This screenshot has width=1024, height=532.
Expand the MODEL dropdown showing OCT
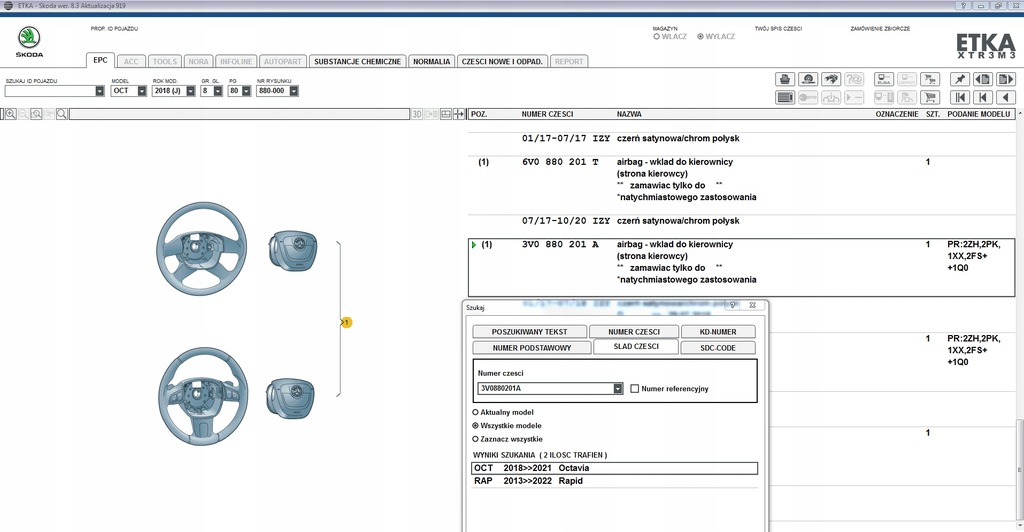click(x=142, y=91)
